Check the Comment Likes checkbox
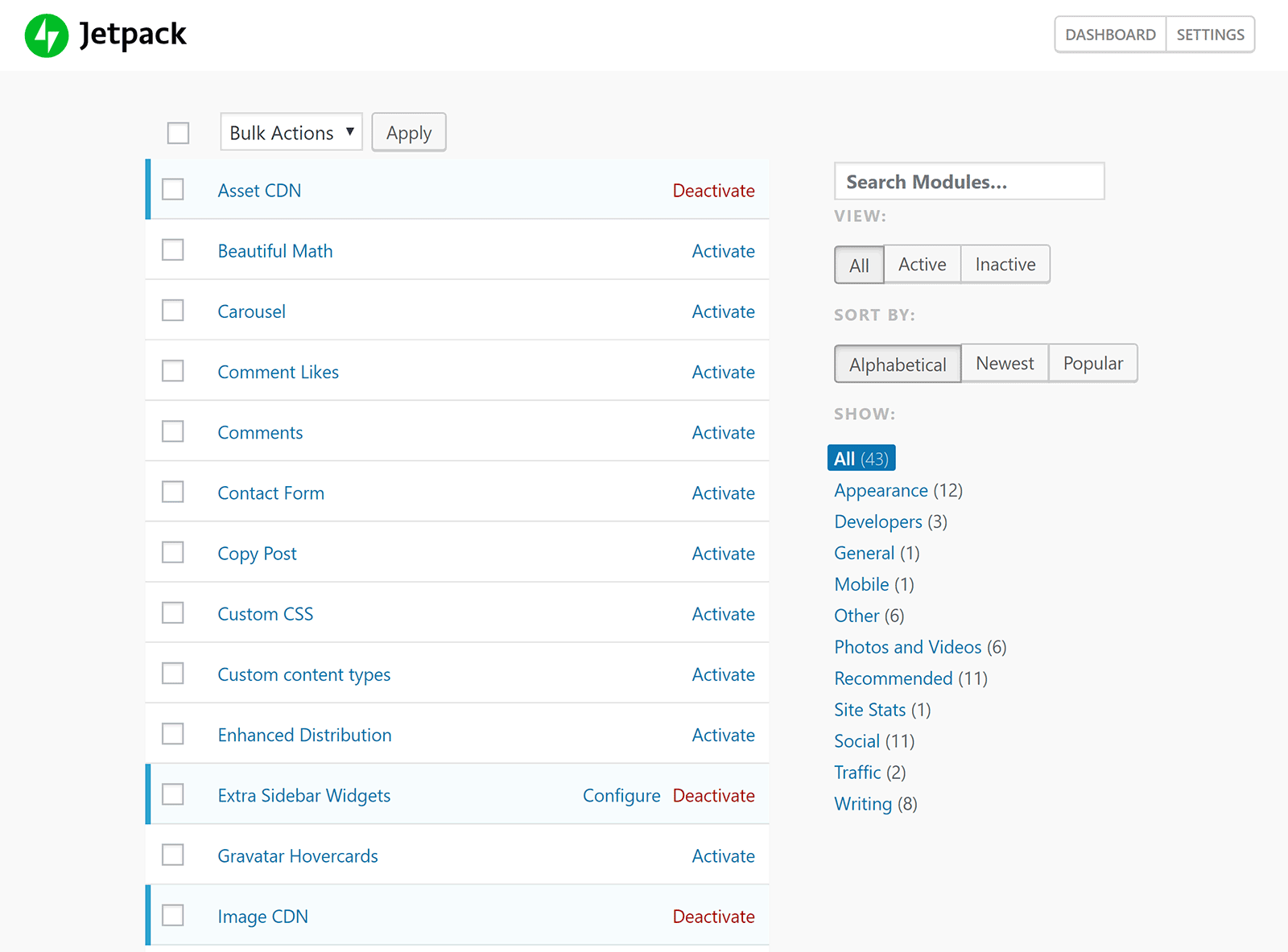The image size is (1288, 952). (x=173, y=371)
